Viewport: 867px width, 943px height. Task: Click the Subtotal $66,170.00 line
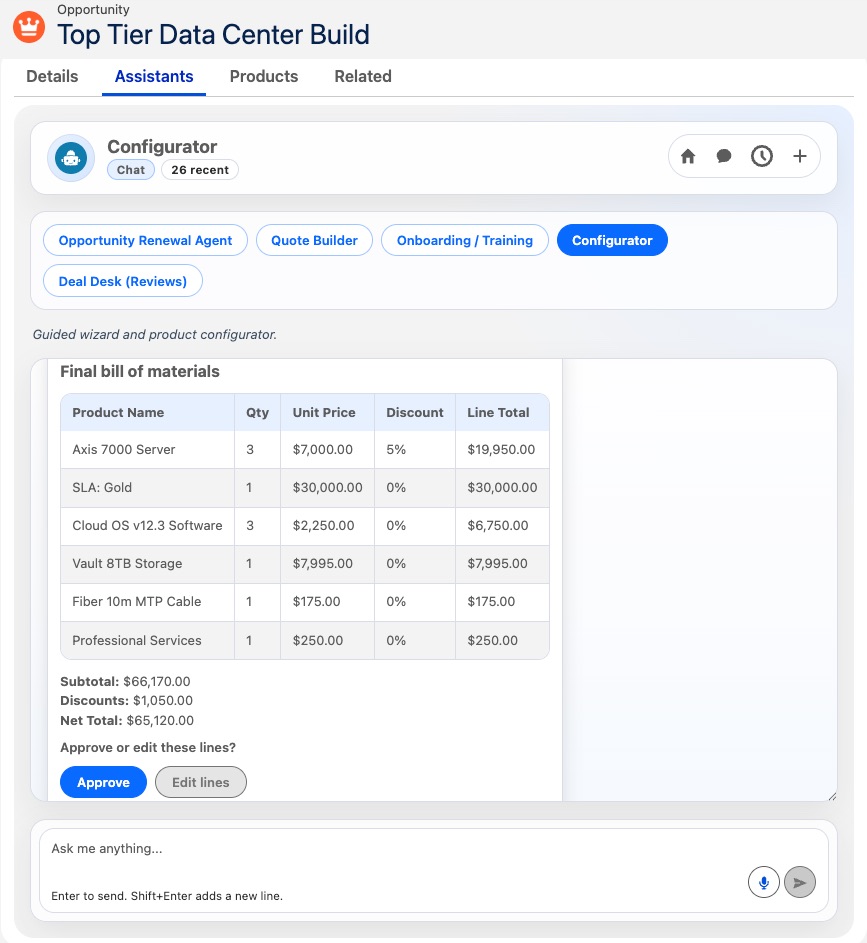pos(125,681)
